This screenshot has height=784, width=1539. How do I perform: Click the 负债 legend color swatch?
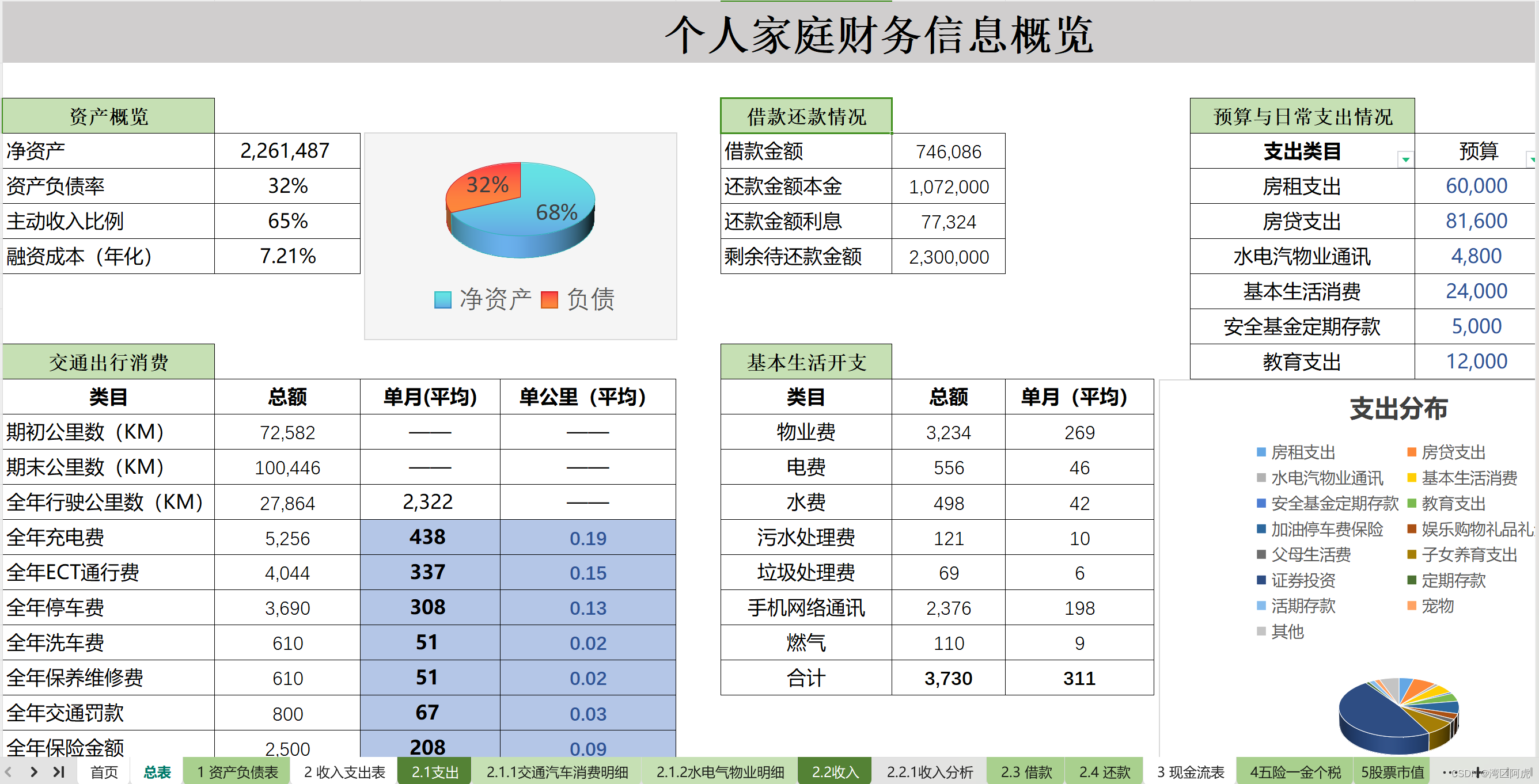(x=549, y=300)
